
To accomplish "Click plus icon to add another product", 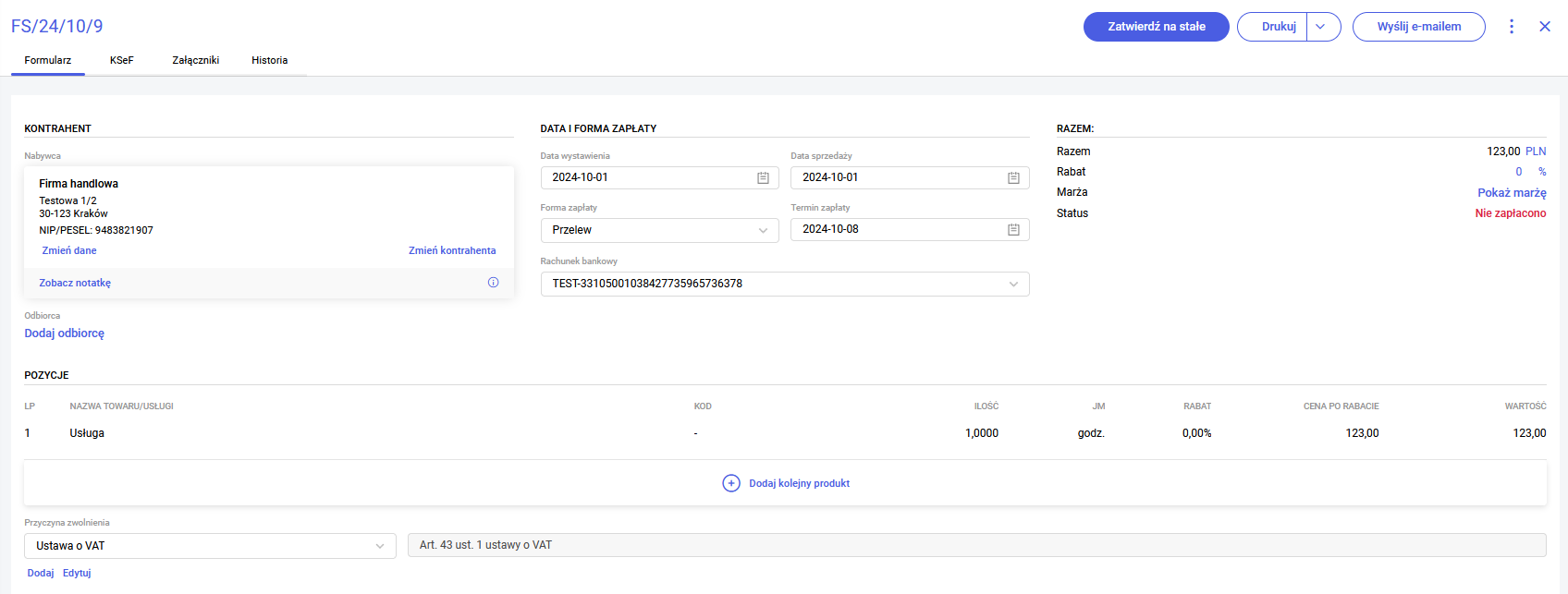I will (x=730, y=483).
